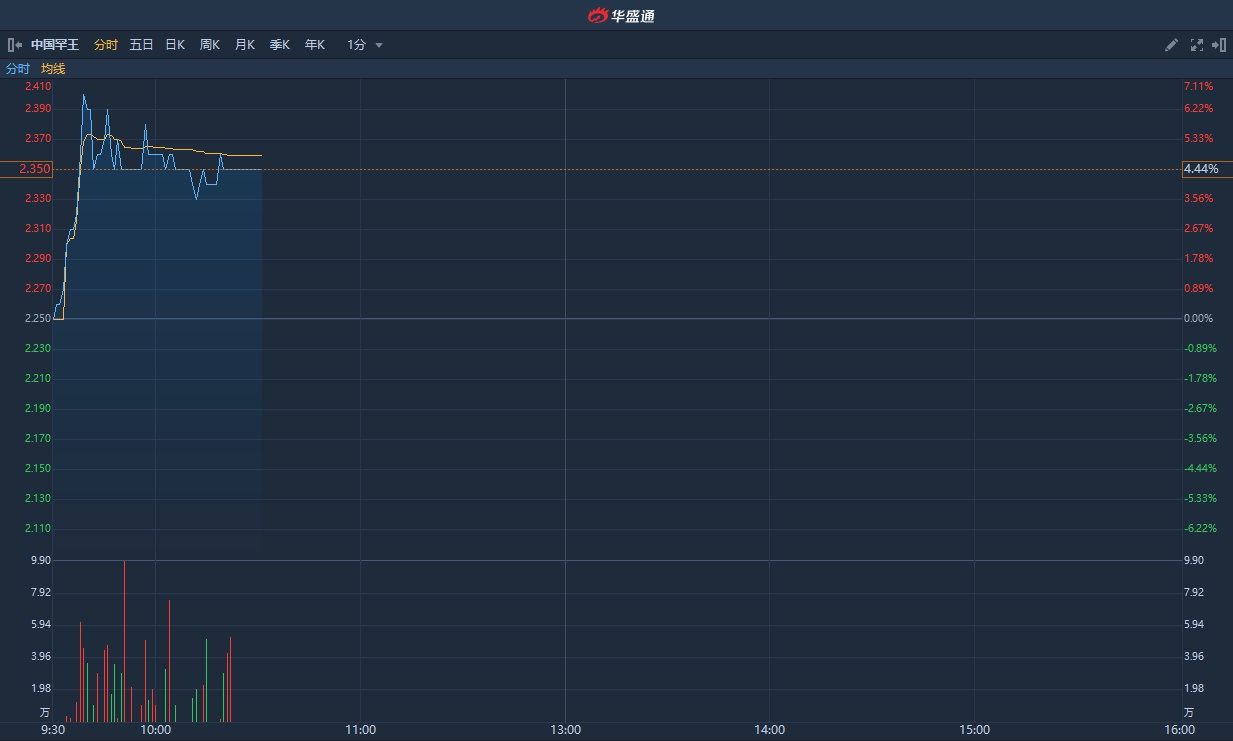Select the 分时 tab beside 五日
The height and width of the screenshot is (741, 1233).
(x=105, y=45)
